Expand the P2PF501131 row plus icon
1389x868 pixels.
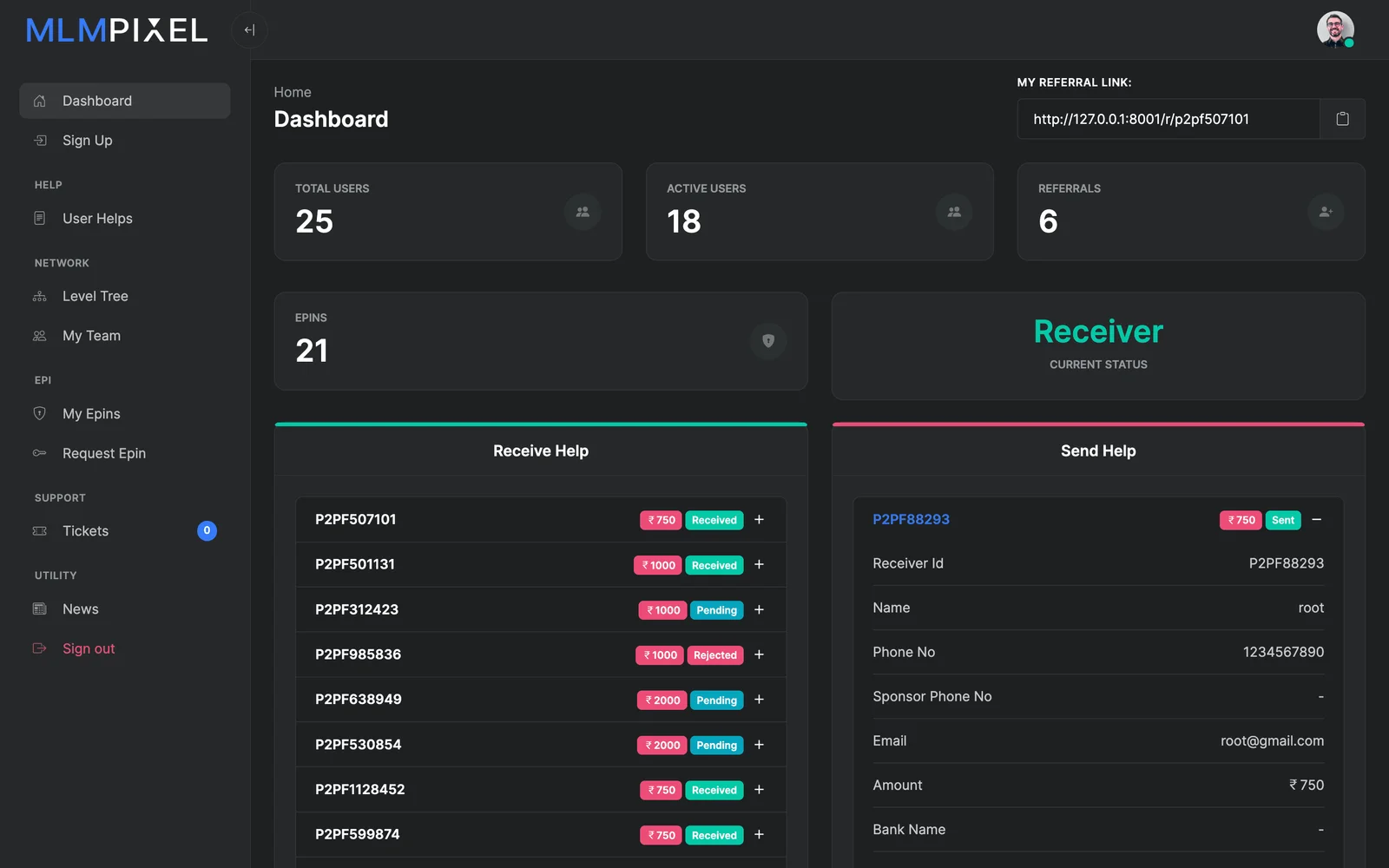point(759,564)
